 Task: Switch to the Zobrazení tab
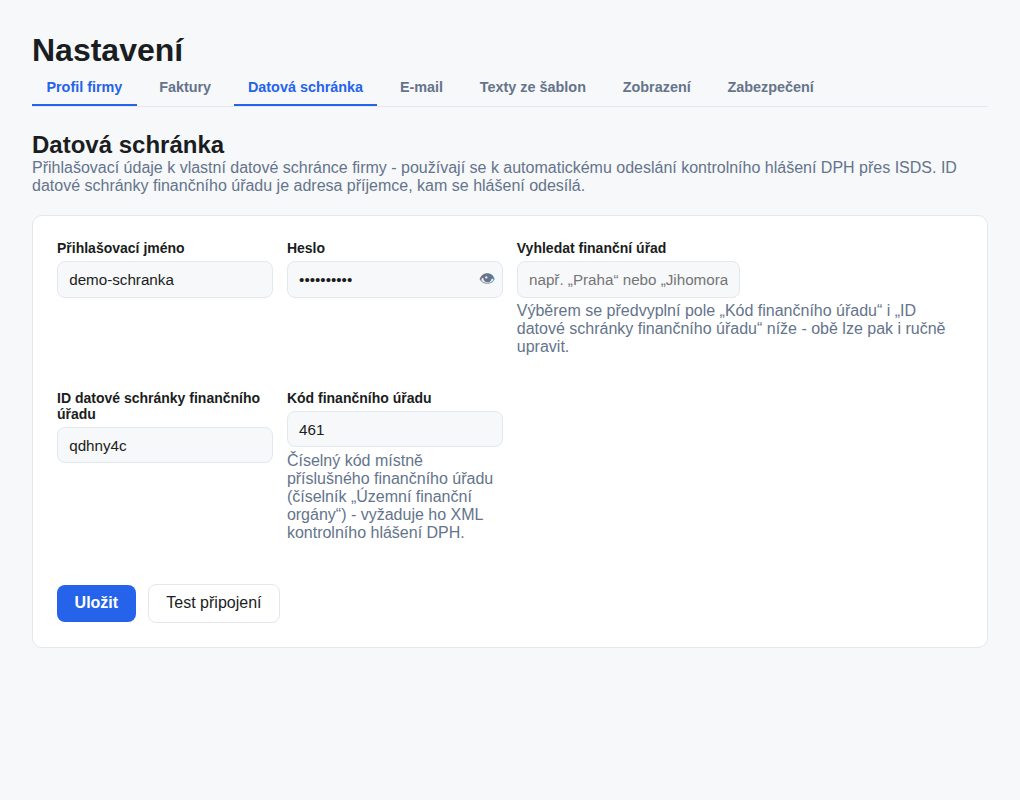point(656,87)
